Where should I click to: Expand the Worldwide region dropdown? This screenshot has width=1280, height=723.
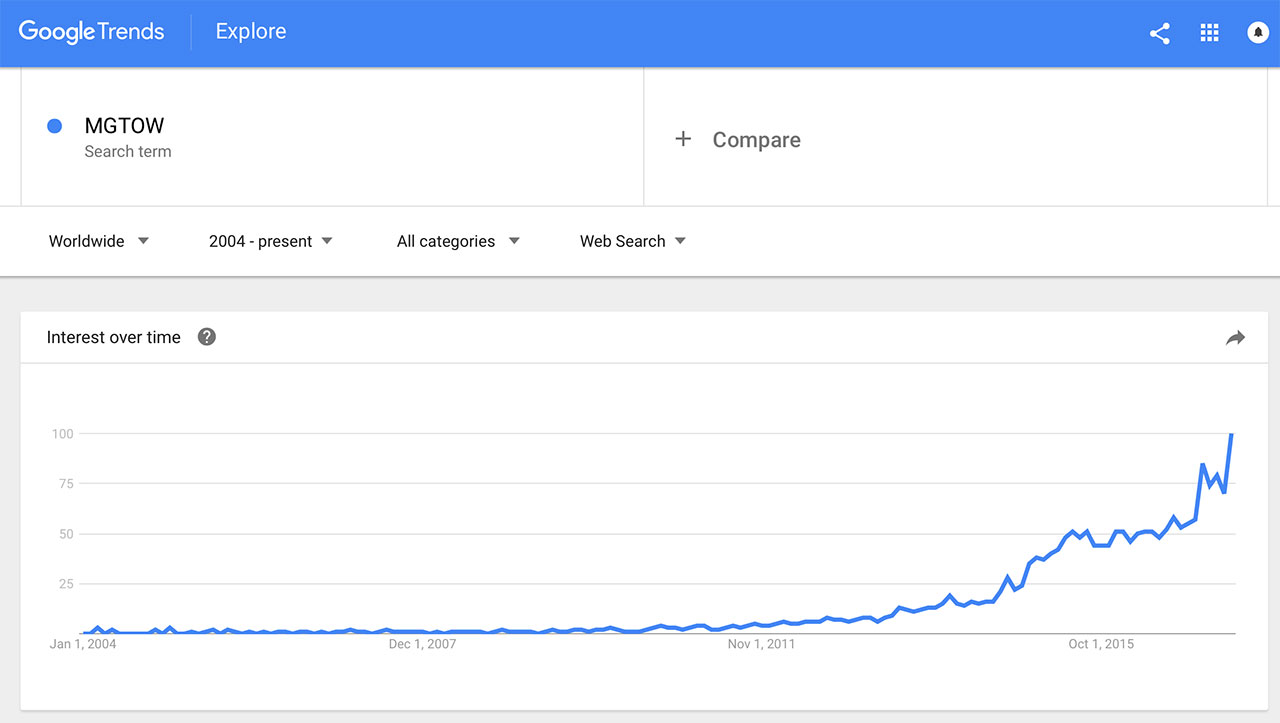click(x=99, y=241)
